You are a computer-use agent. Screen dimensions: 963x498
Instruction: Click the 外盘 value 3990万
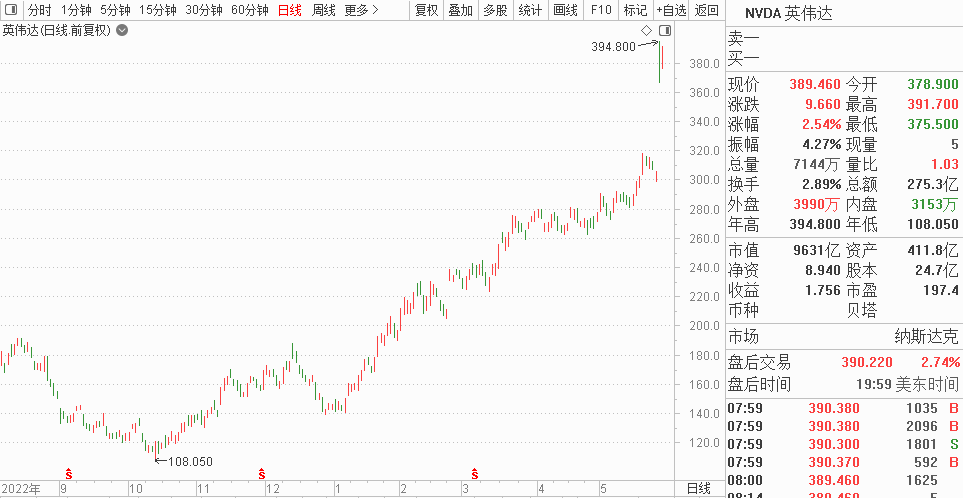[817, 204]
